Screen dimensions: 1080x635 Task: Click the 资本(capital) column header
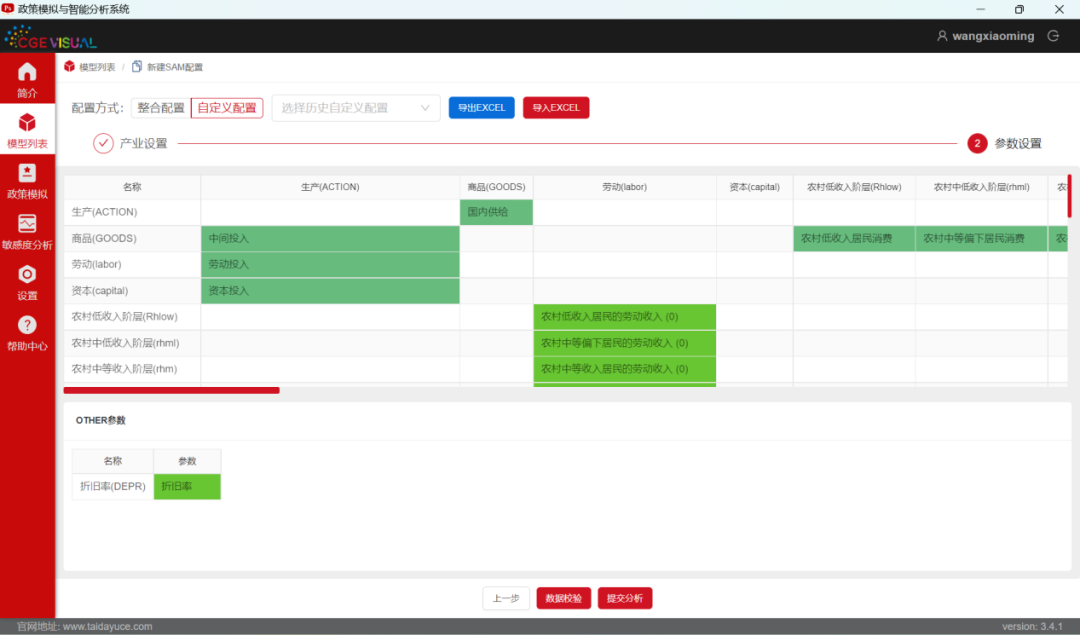[x=754, y=187]
